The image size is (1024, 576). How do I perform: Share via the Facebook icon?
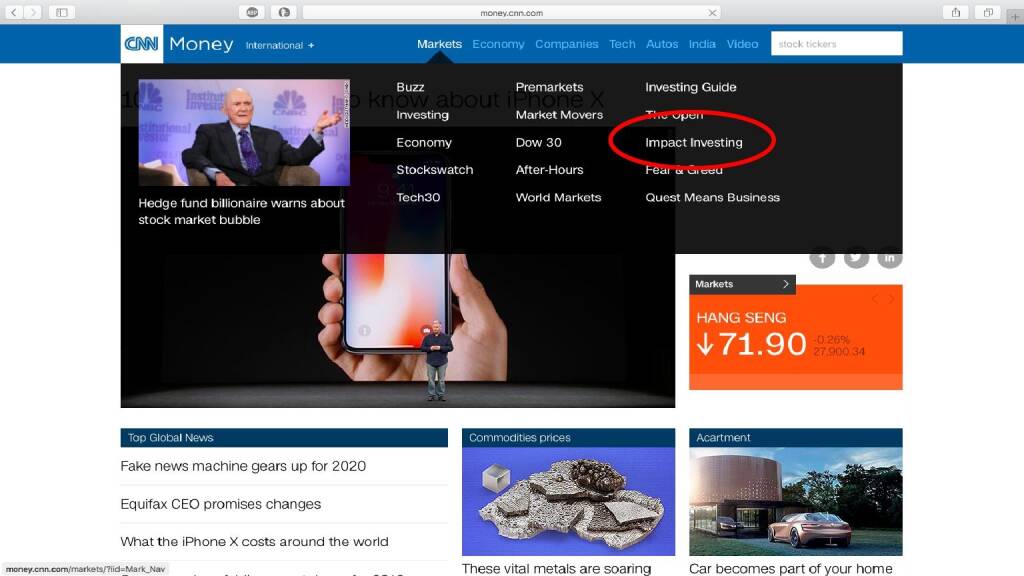point(822,258)
